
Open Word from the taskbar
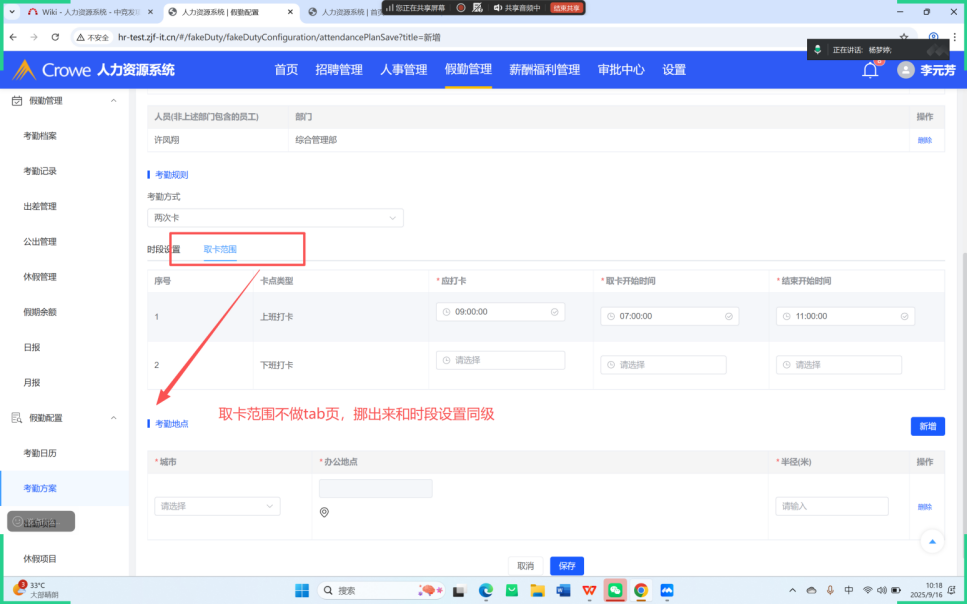pos(563,591)
